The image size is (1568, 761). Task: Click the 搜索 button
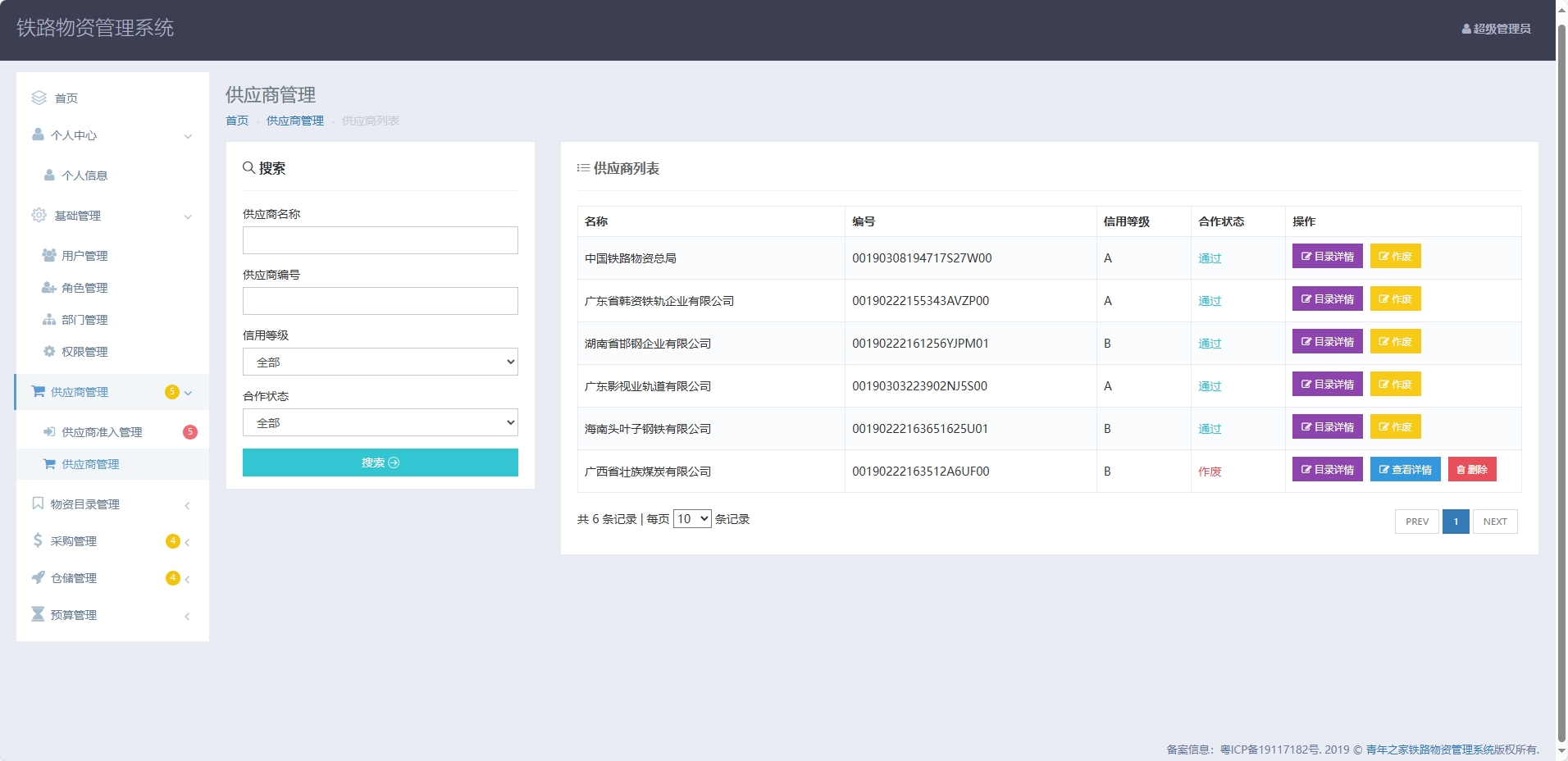click(380, 463)
